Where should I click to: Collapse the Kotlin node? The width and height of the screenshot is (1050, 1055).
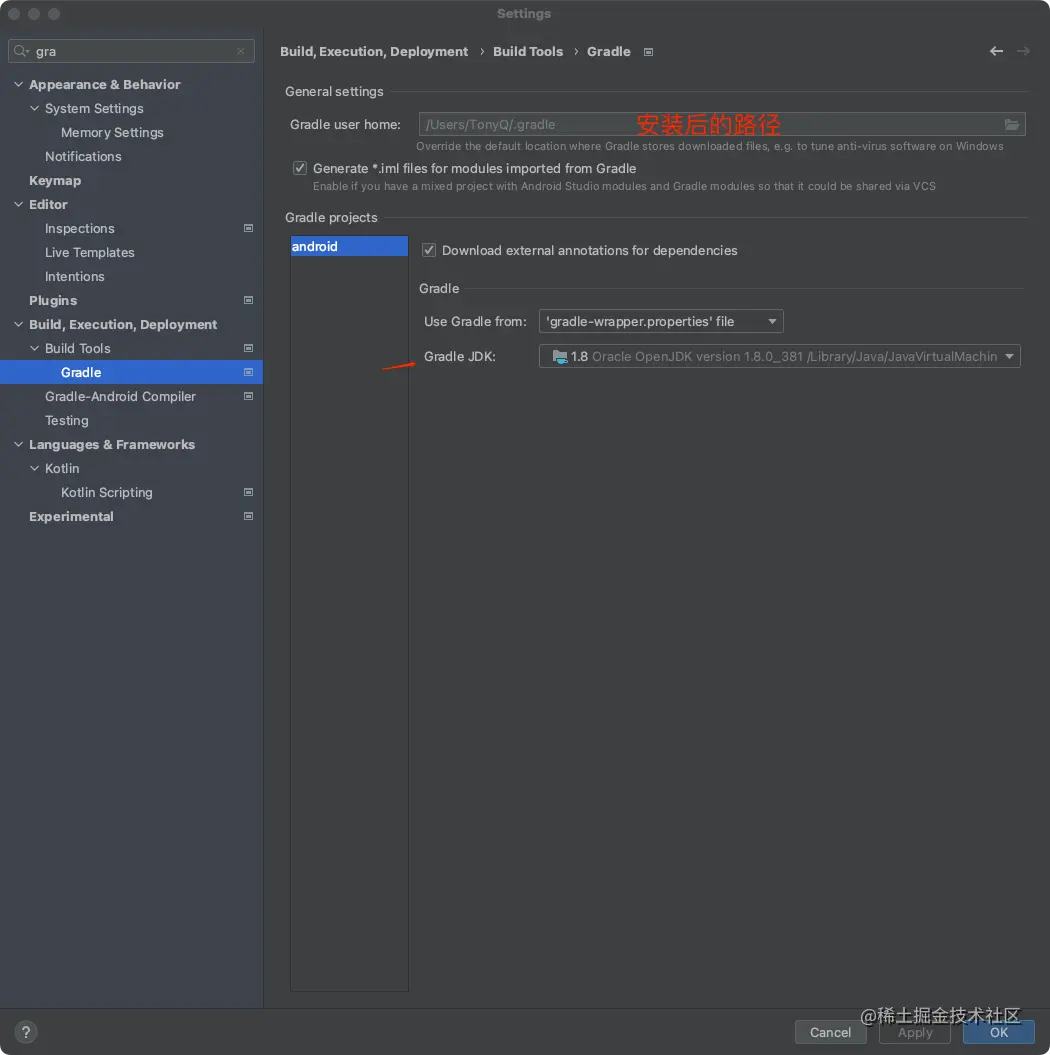[x=35, y=468]
